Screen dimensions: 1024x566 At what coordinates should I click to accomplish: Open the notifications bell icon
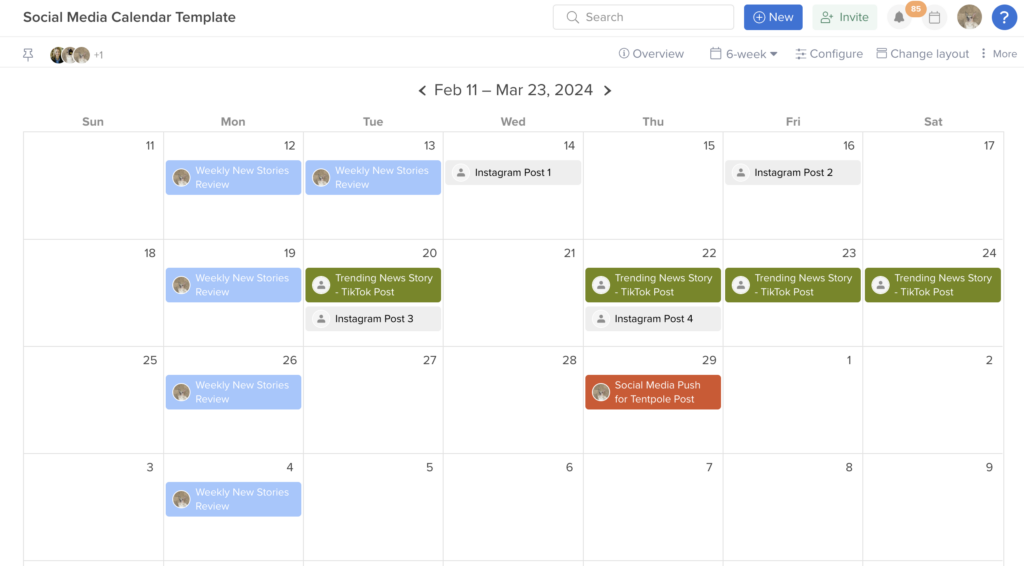coord(899,18)
